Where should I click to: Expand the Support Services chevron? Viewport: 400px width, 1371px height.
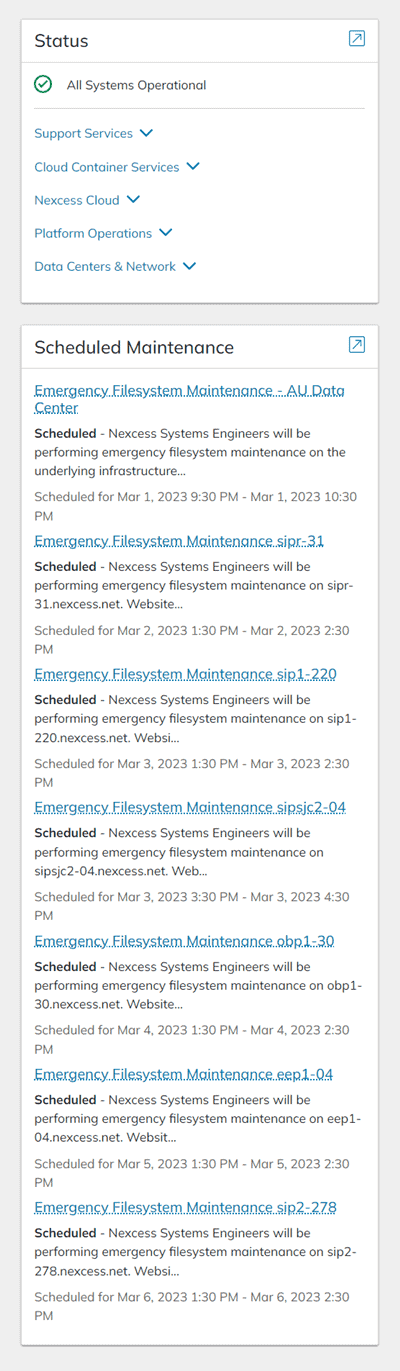coord(147,132)
